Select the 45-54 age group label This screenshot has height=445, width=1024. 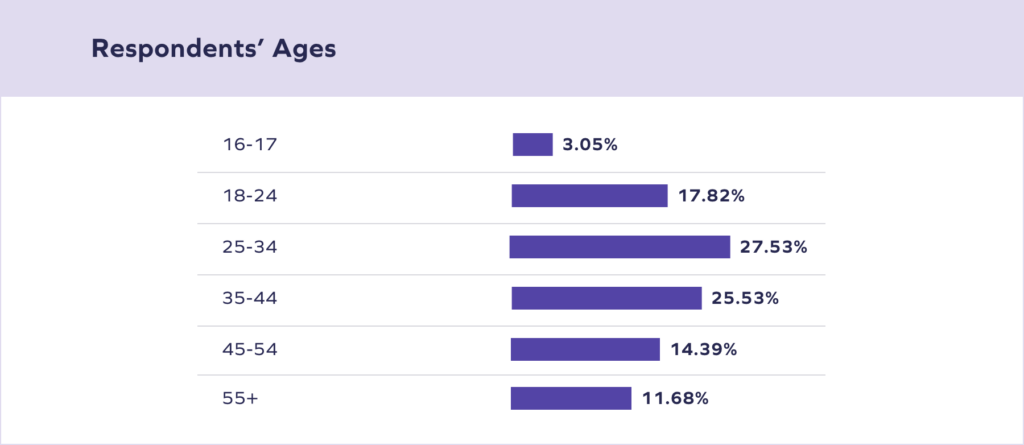point(249,349)
